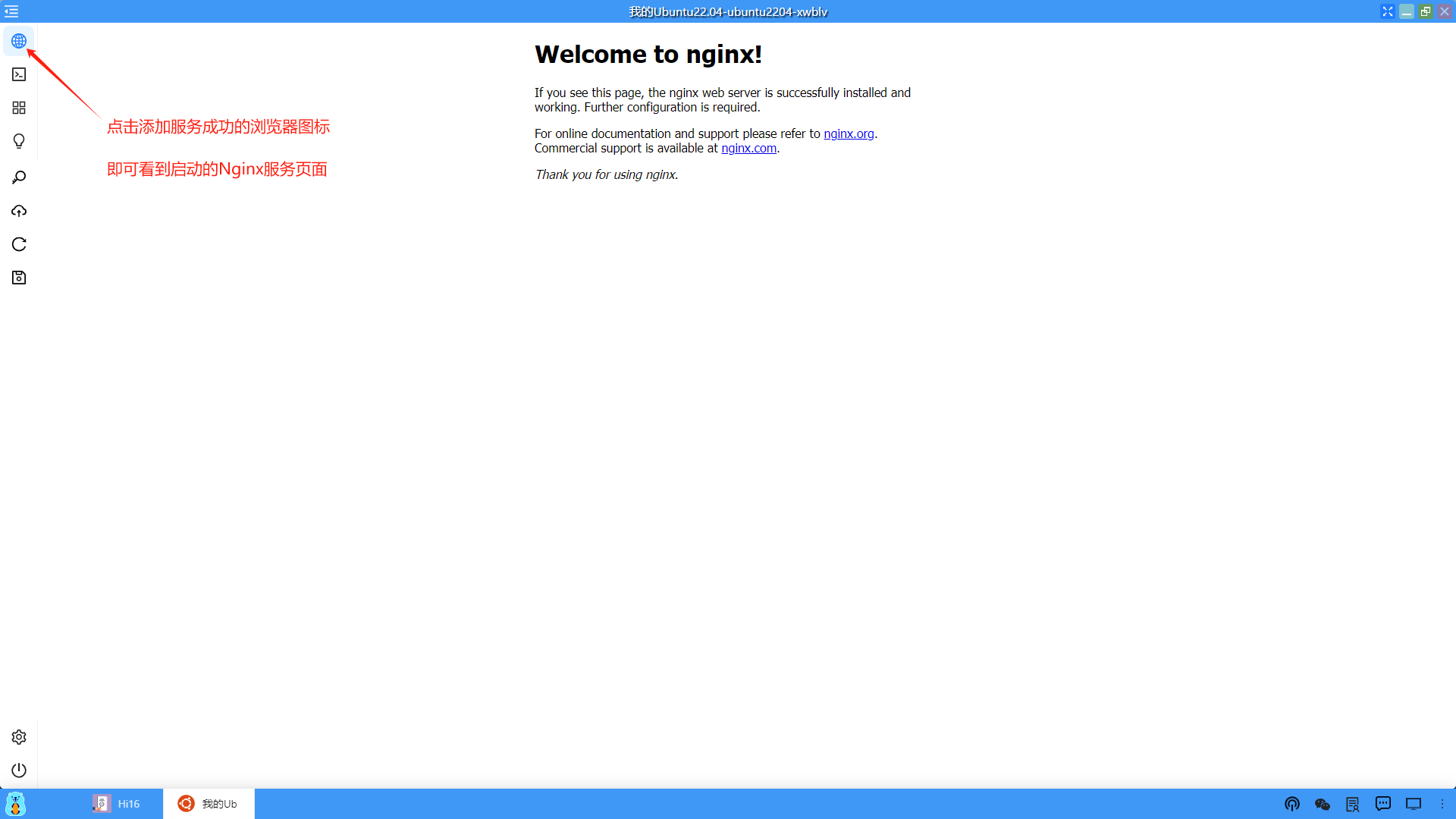The height and width of the screenshot is (819, 1456).
Task: Expand the three-dot more menu in taskbar
Action: pos(1442,804)
